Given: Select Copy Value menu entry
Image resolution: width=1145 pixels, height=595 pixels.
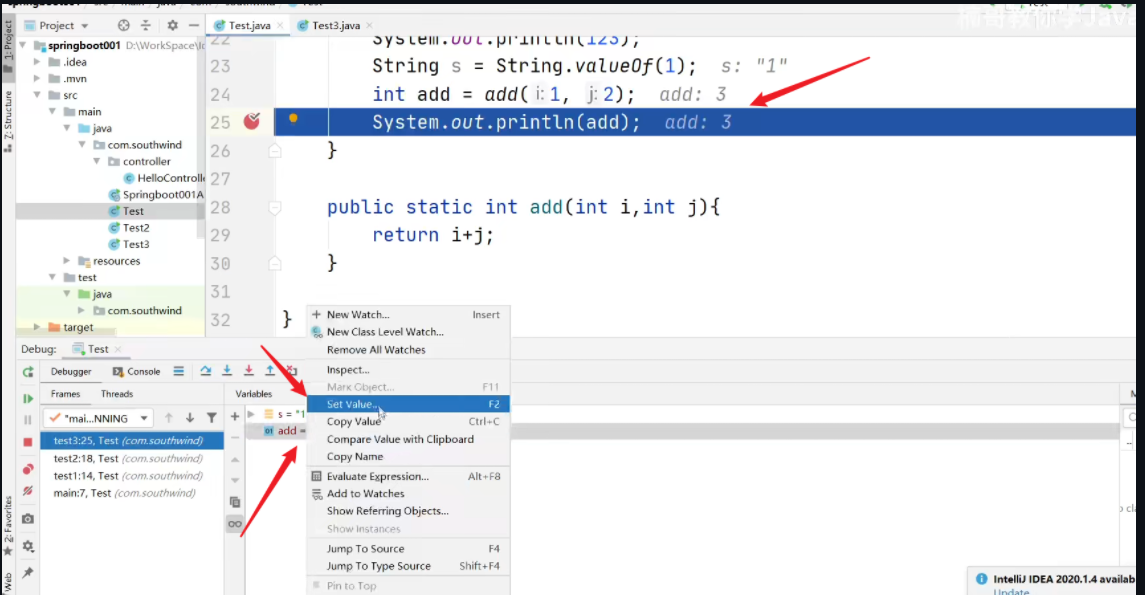Looking at the screenshot, I should (408, 421).
